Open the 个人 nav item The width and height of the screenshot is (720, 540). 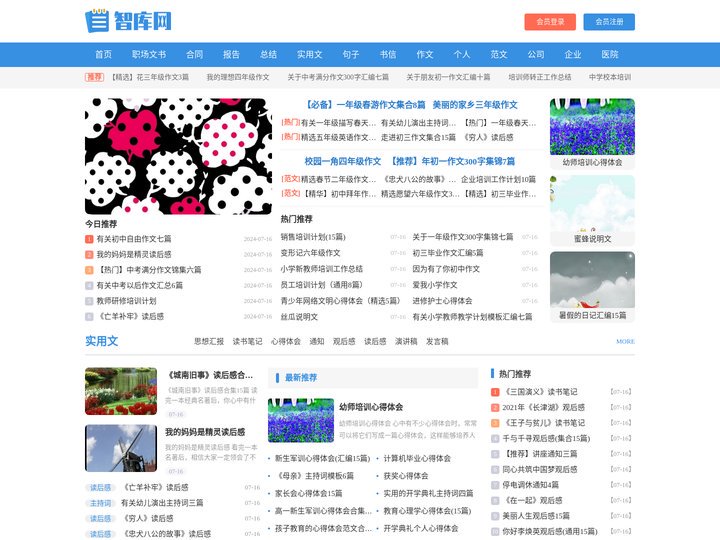point(462,55)
